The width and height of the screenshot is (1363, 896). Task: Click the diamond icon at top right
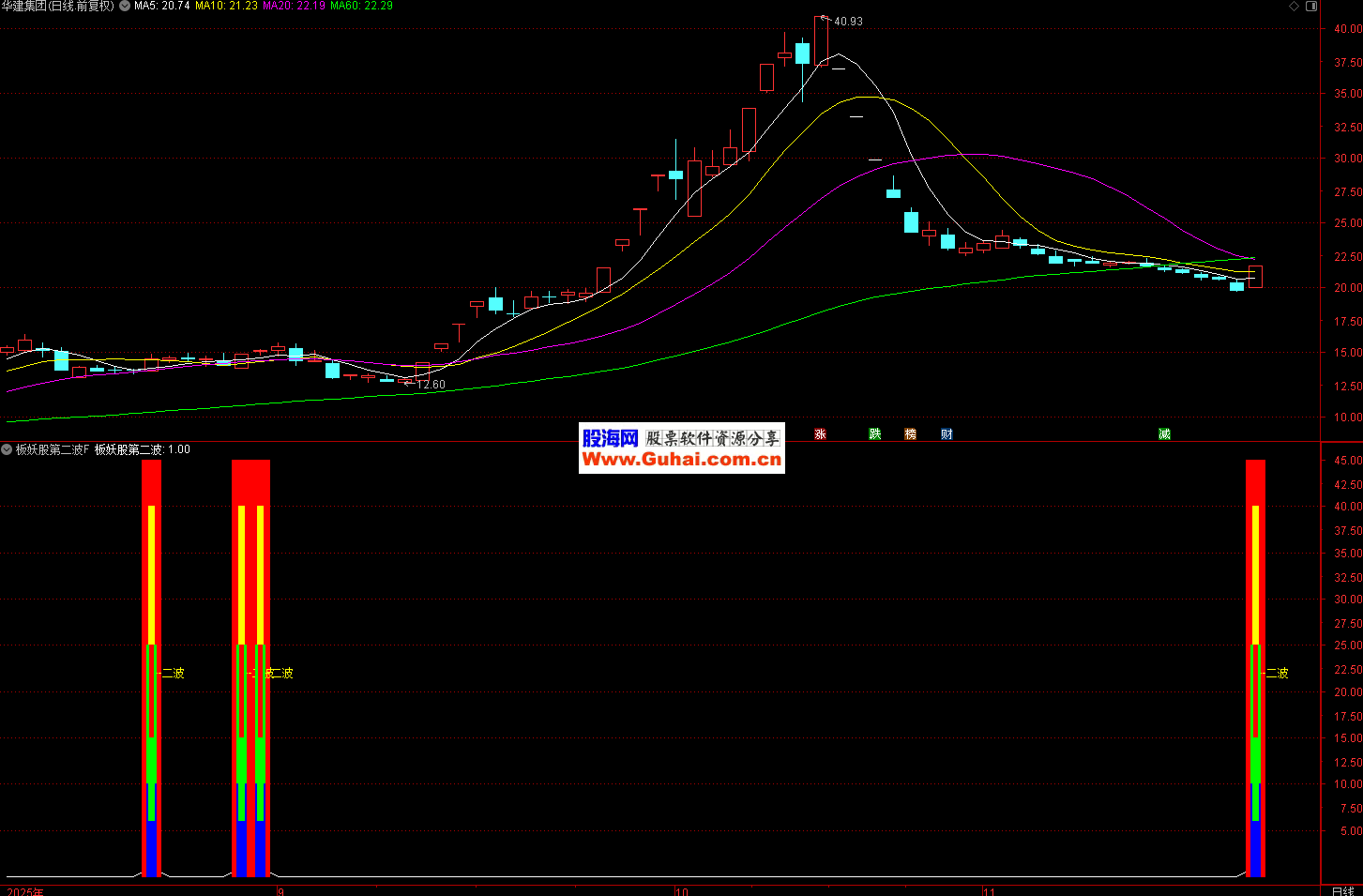[x=1294, y=7]
